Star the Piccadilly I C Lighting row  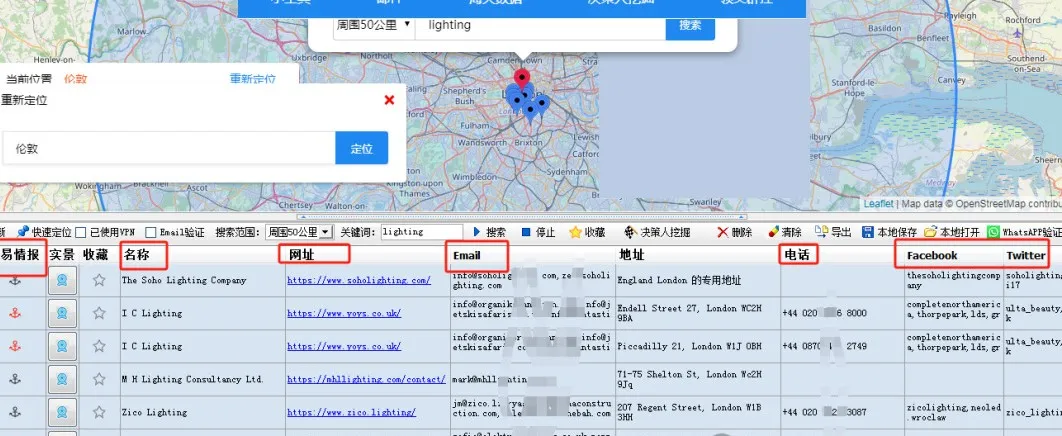(100, 346)
